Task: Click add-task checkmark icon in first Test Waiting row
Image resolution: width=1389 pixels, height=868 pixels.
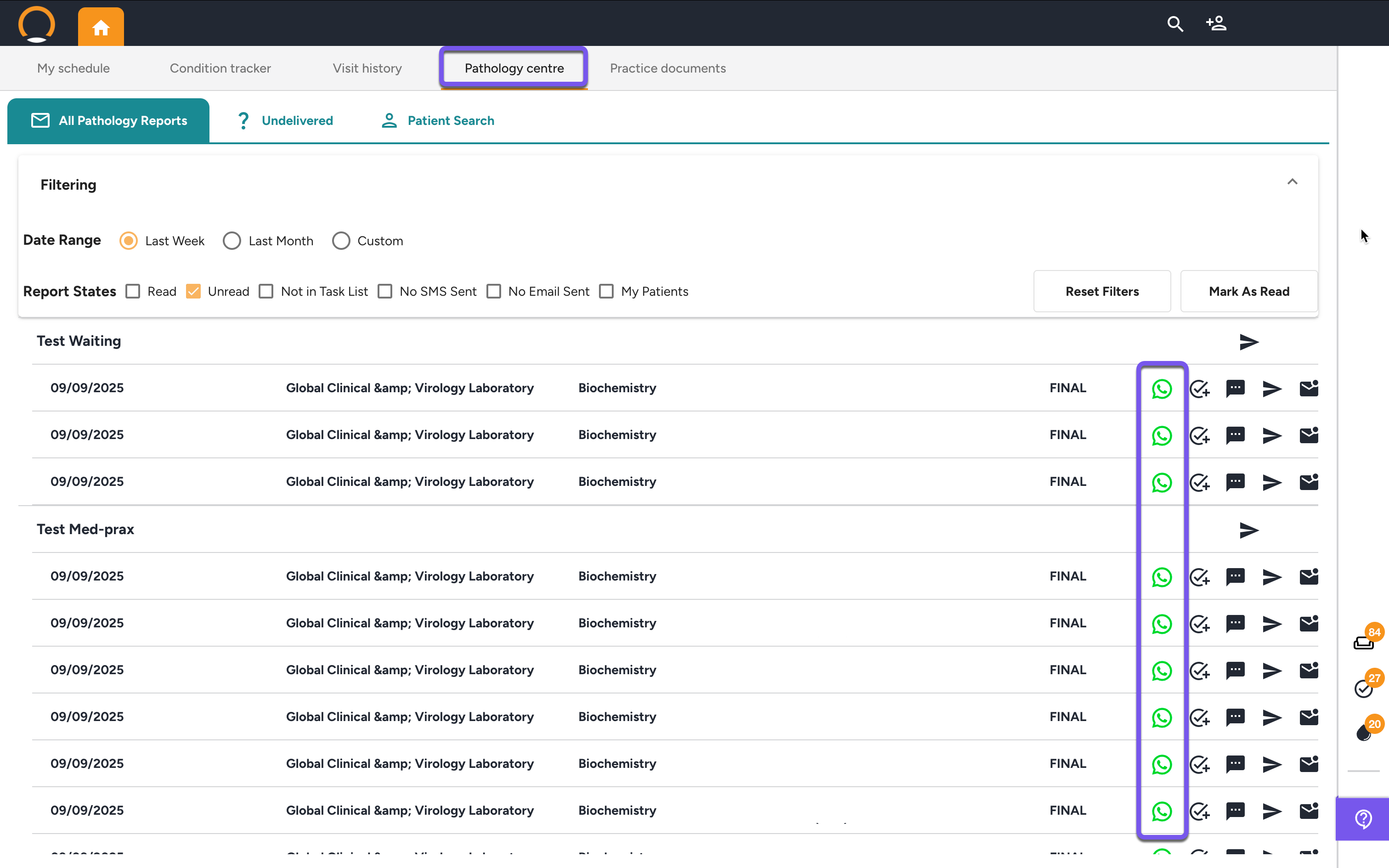Action: coord(1199,389)
